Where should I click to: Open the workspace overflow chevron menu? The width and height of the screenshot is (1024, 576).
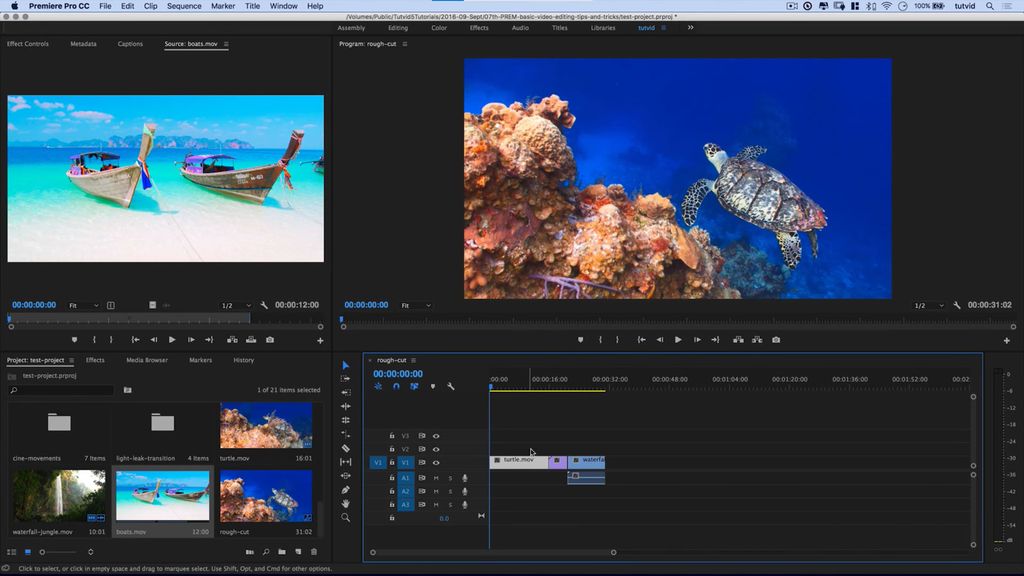coord(689,28)
